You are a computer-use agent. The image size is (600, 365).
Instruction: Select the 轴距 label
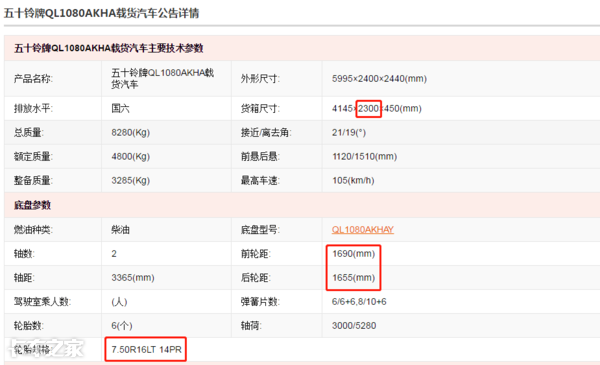(24, 278)
